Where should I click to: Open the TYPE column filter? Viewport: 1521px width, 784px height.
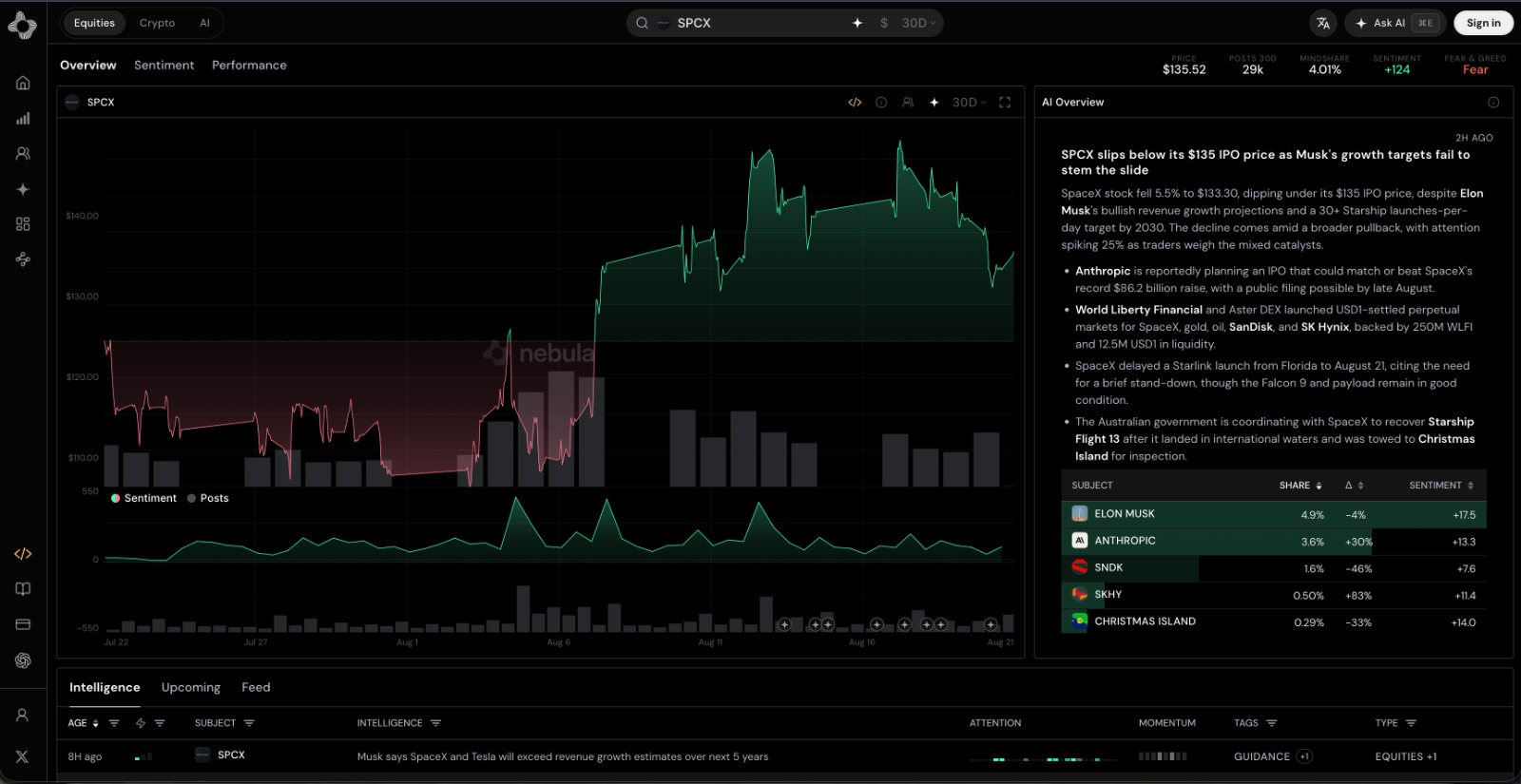point(1411,723)
